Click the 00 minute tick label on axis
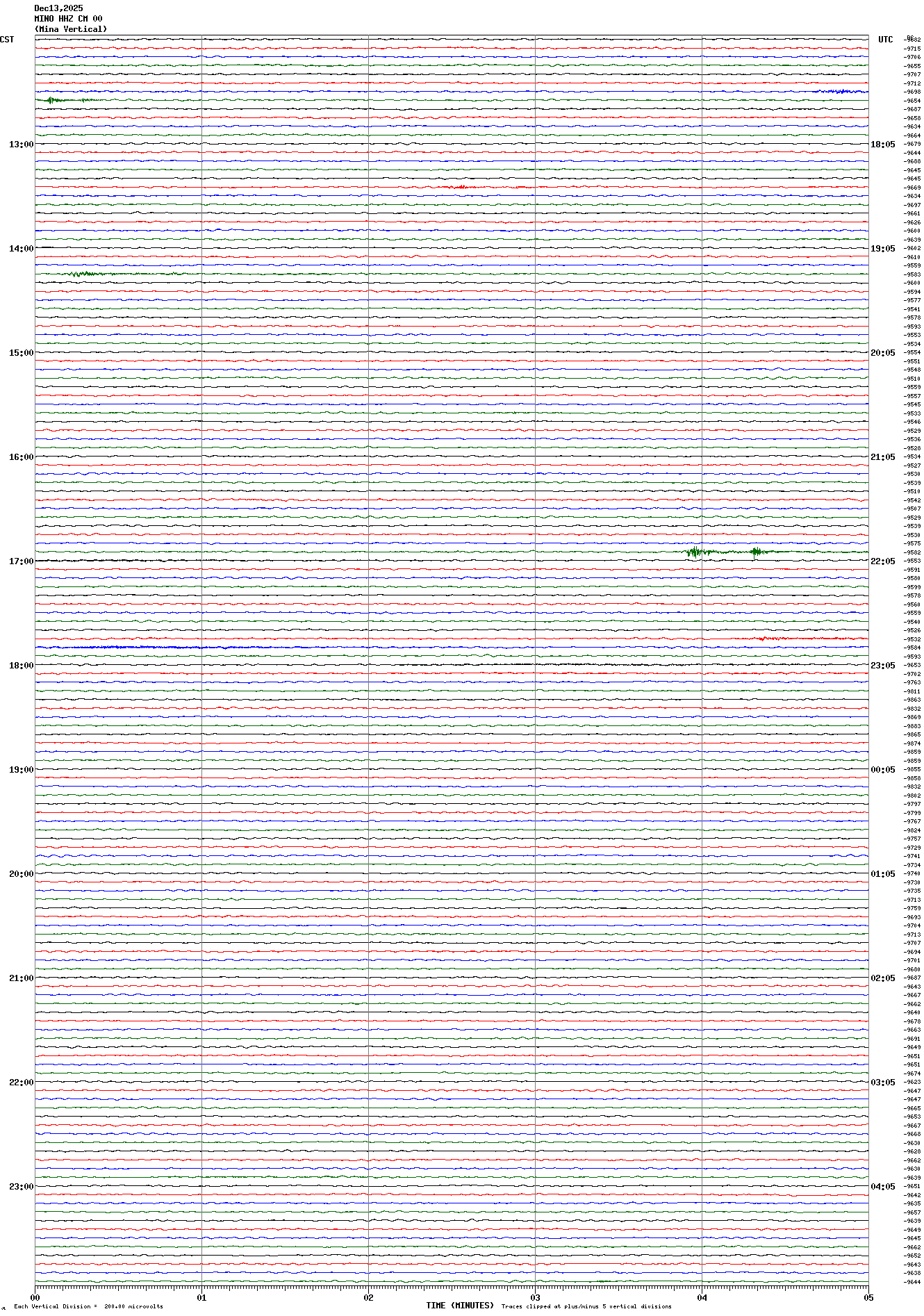This screenshot has height=1316, width=924. click(x=35, y=1297)
